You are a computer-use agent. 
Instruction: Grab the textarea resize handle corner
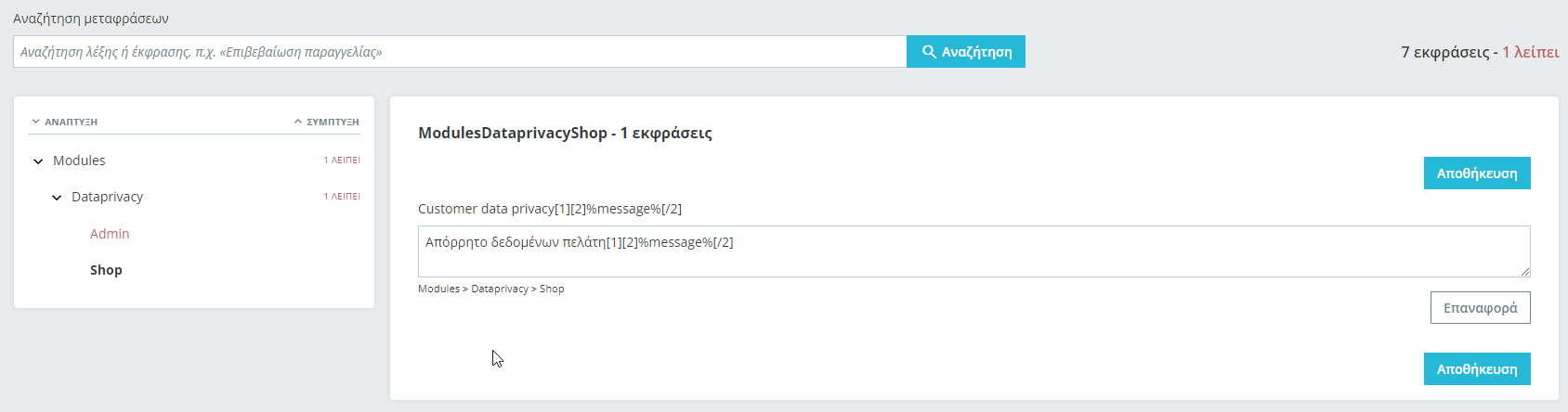click(x=1525, y=272)
